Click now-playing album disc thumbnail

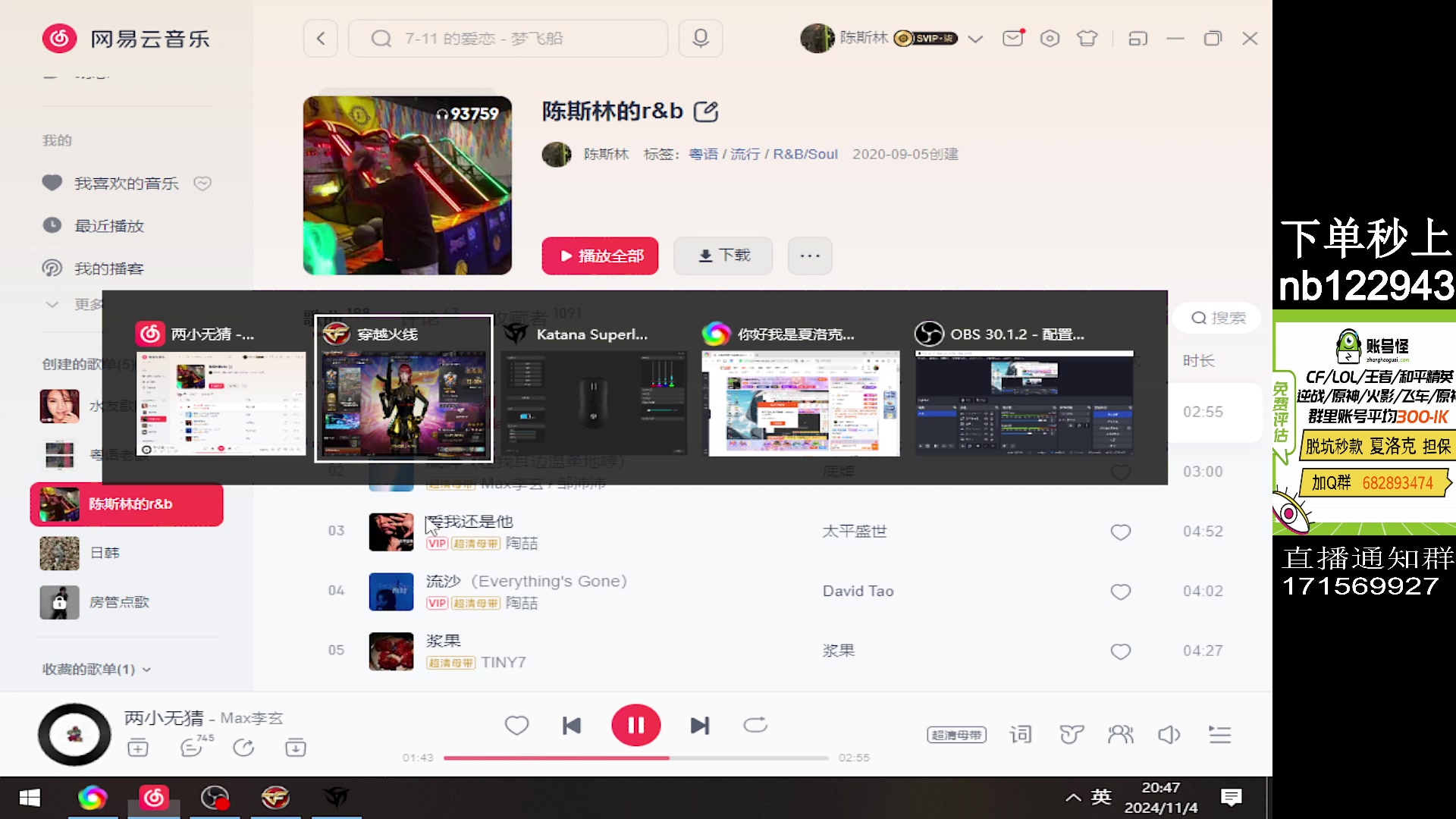(x=74, y=734)
